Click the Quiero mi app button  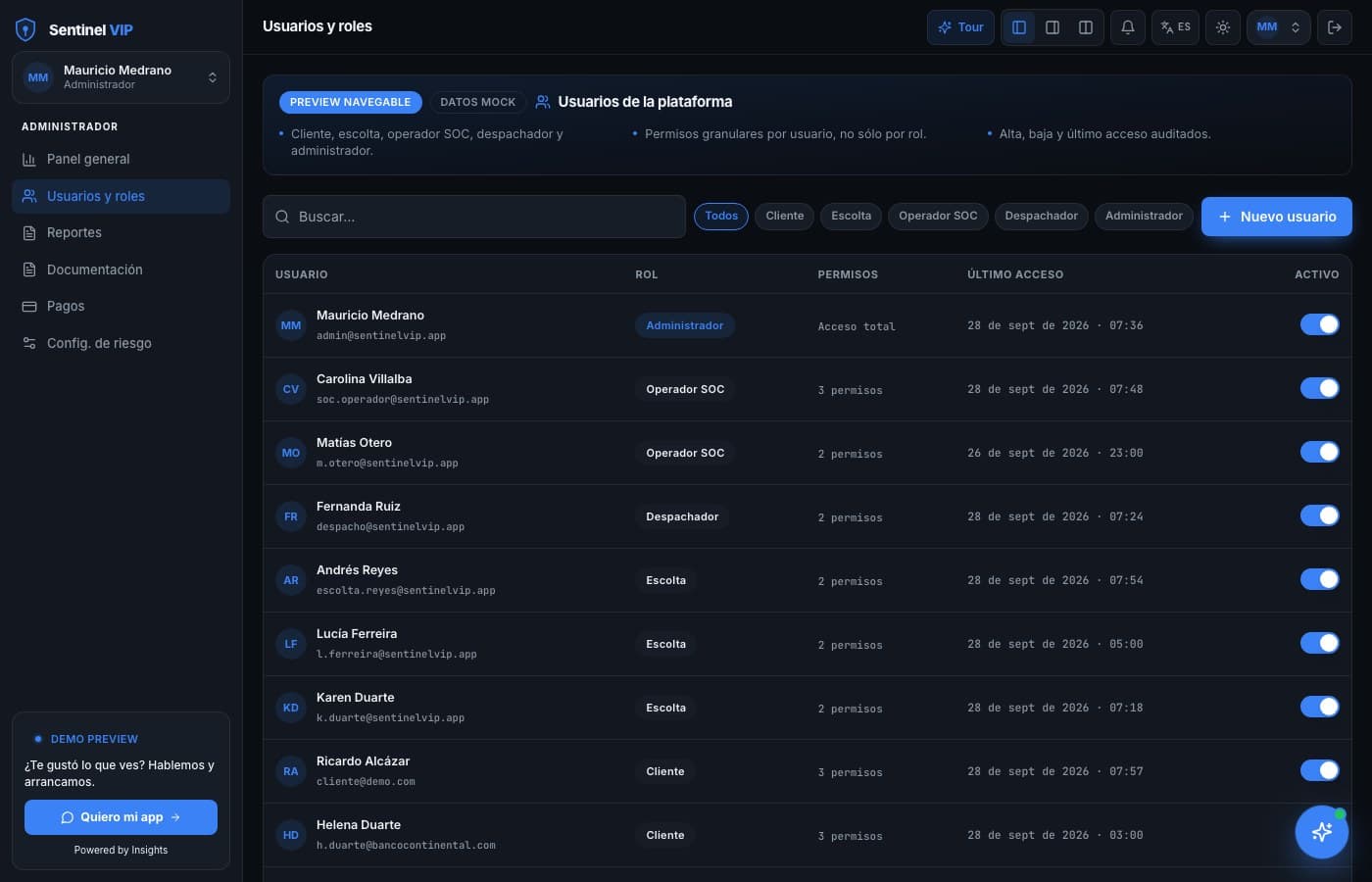point(121,817)
